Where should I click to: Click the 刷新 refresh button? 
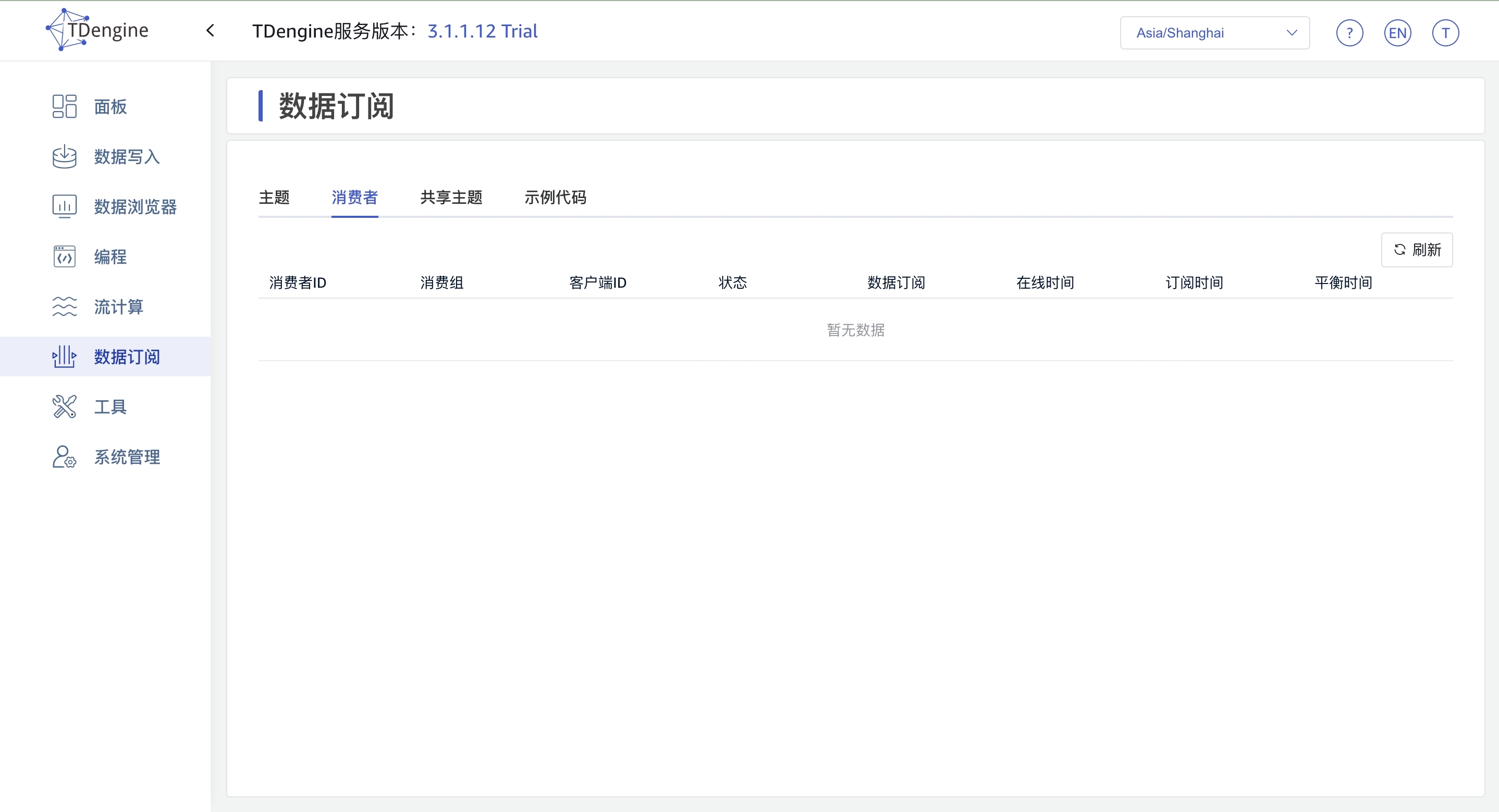pos(1416,250)
